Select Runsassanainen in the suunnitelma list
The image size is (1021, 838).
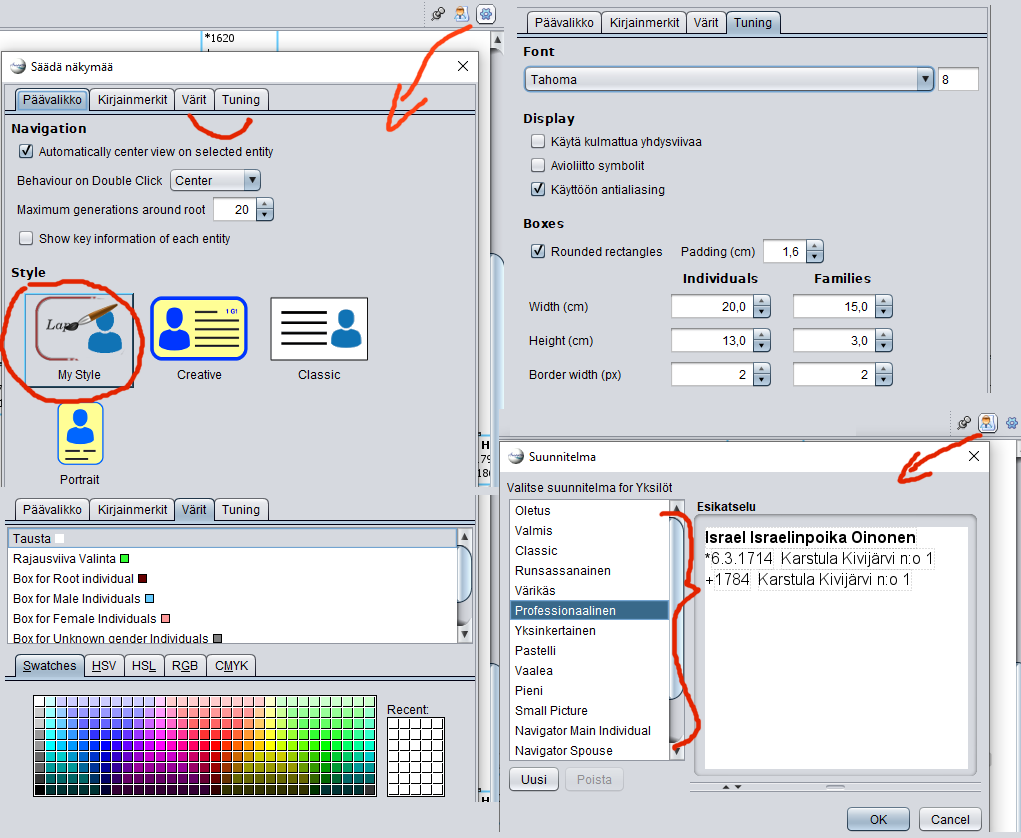click(589, 570)
